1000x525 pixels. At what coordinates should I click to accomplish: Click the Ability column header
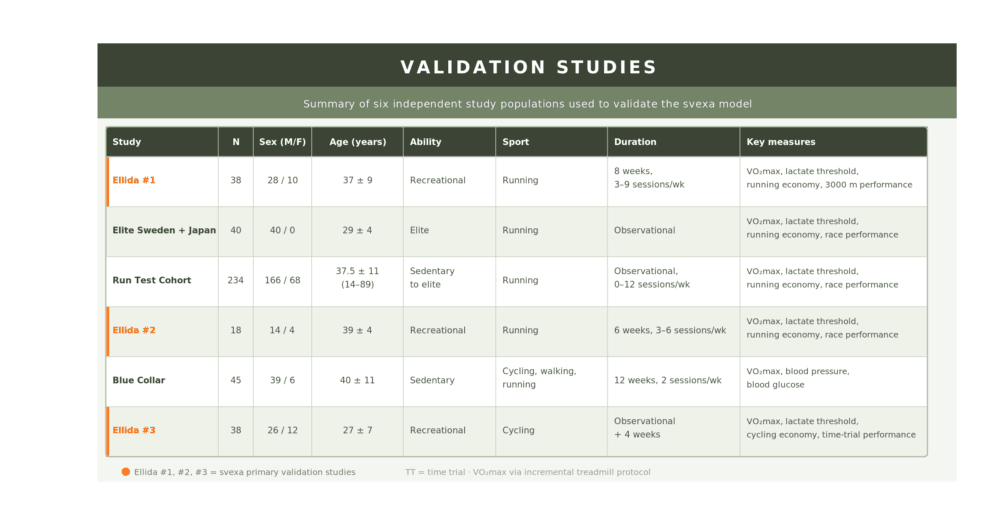[x=425, y=142]
